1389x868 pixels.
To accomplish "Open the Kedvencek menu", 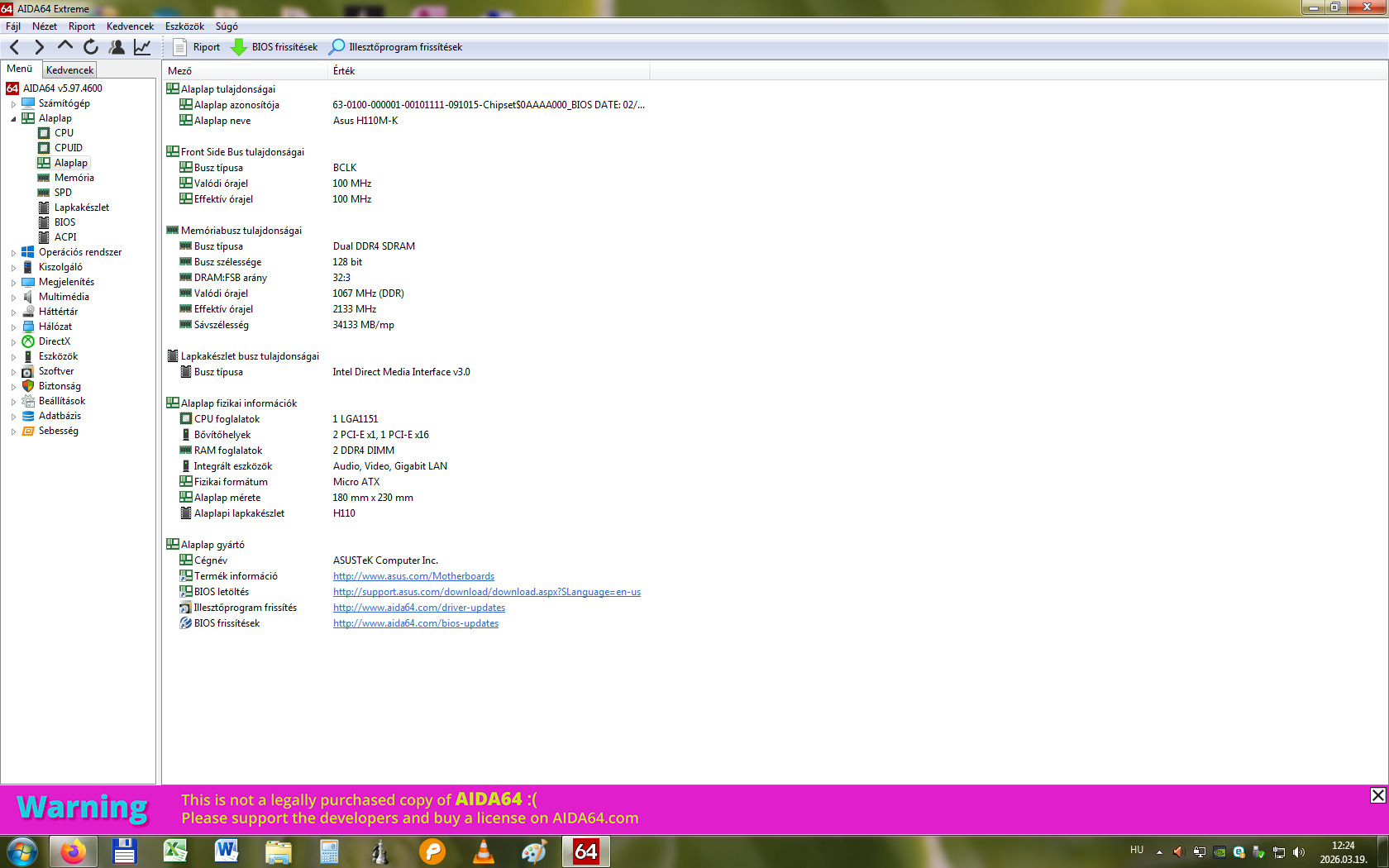I will point(130,26).
